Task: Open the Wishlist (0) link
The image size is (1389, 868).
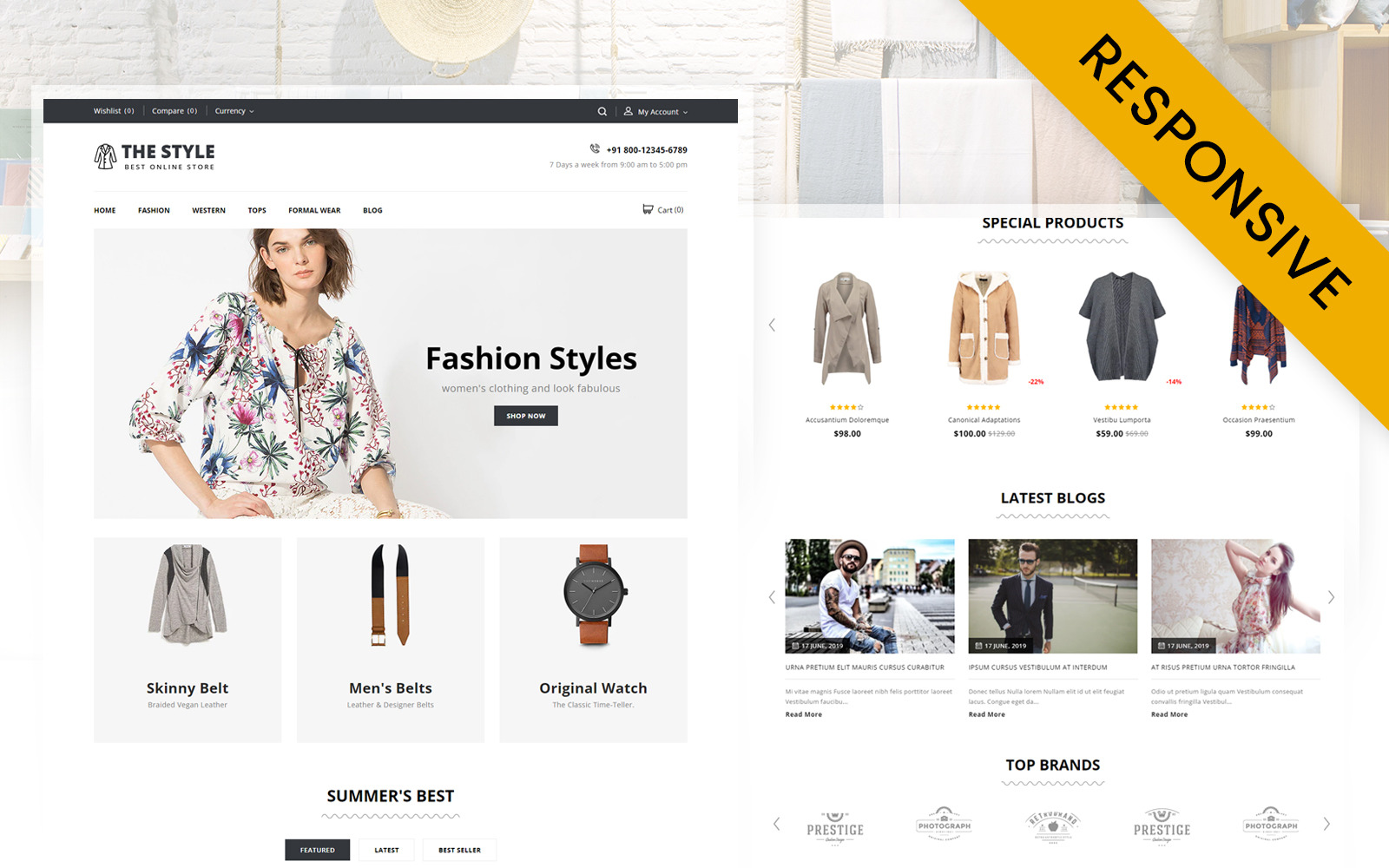Action: tap(113, 111)
